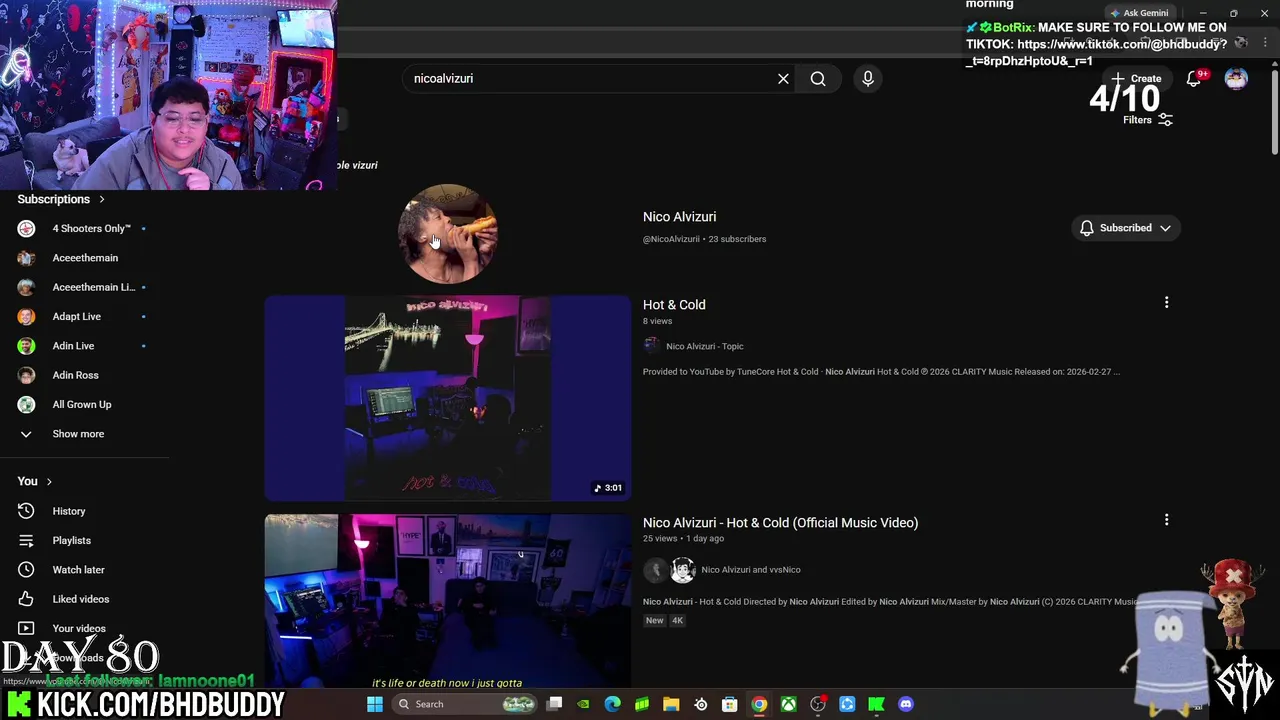The width and height of the screenshot is (1280, 720).
Task: Open the Windows Start menu
Action: tap(375, 704)
